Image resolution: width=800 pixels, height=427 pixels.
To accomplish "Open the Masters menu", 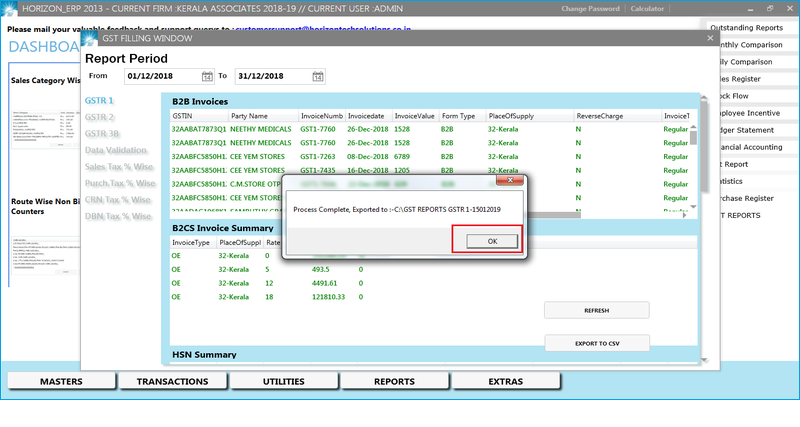I will pos(61,382).
